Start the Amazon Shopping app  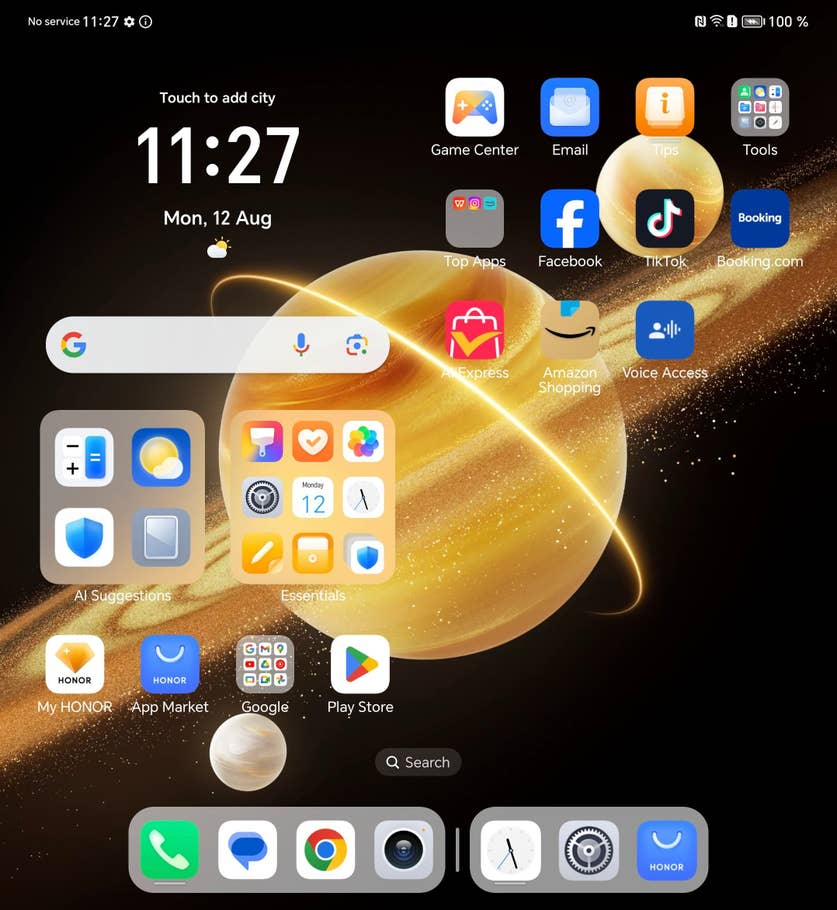pos(569,330)
